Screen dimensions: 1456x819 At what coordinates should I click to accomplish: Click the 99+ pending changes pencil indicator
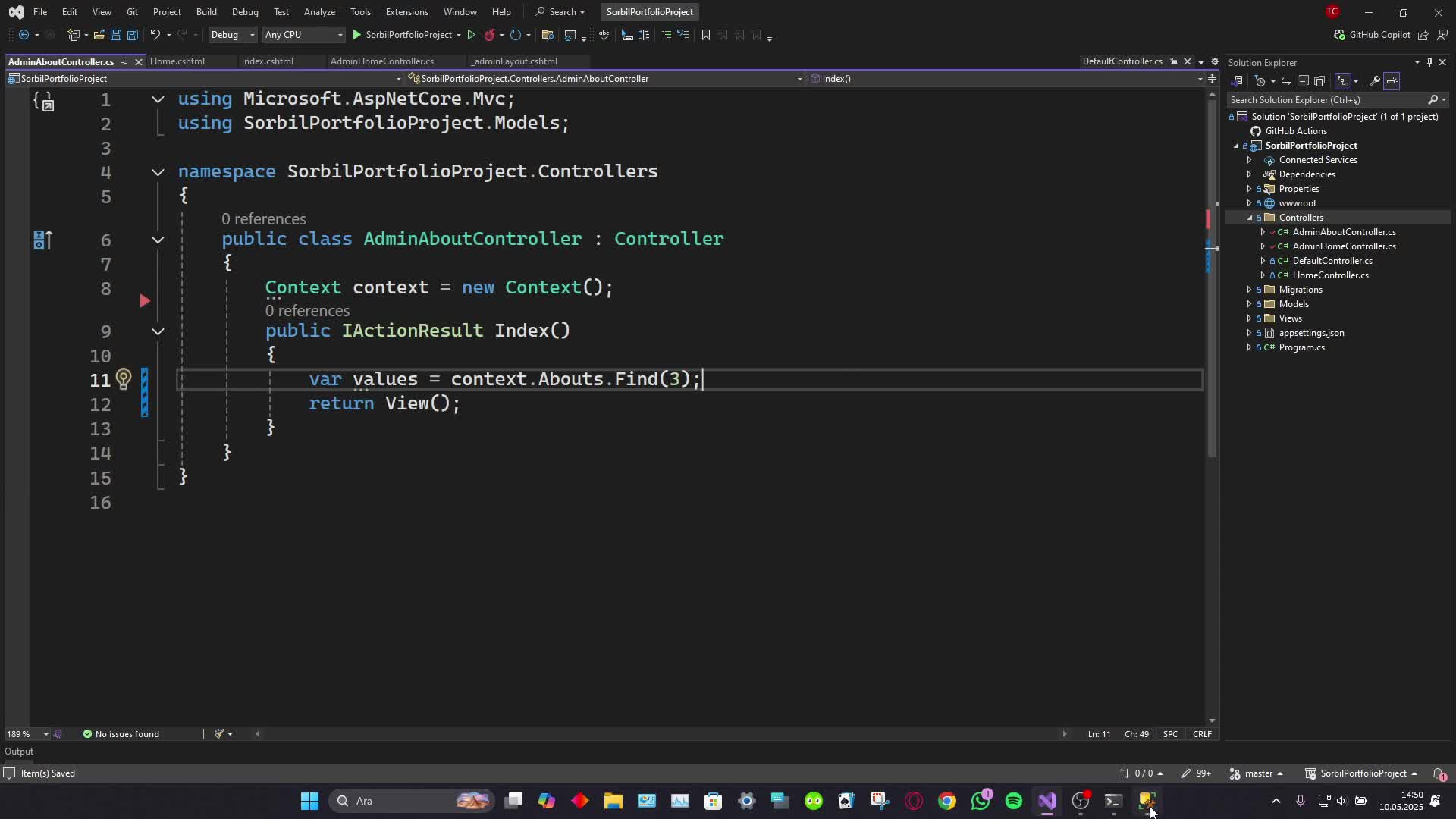point(1196,773)
